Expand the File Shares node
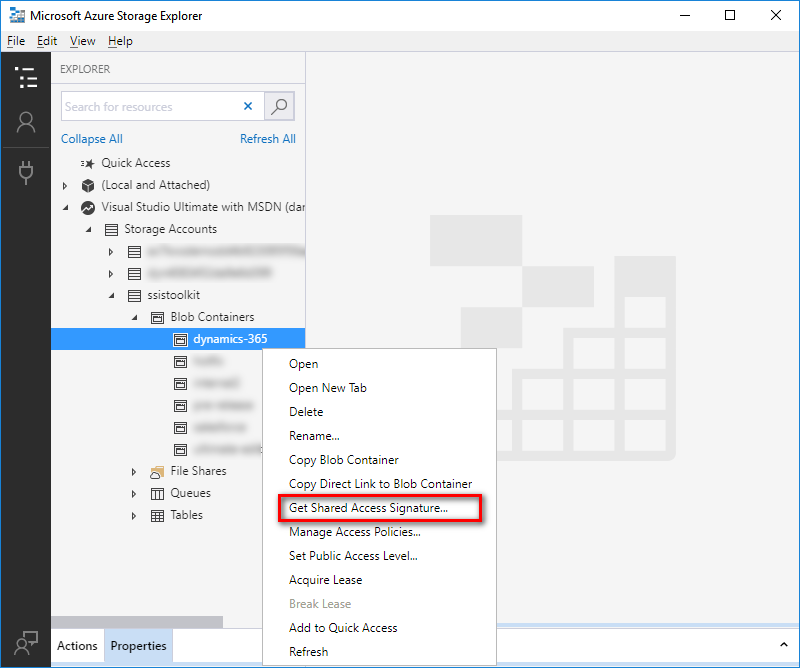Image resolution: width=800 pixels, height=668 pixels. coord(133,470)
